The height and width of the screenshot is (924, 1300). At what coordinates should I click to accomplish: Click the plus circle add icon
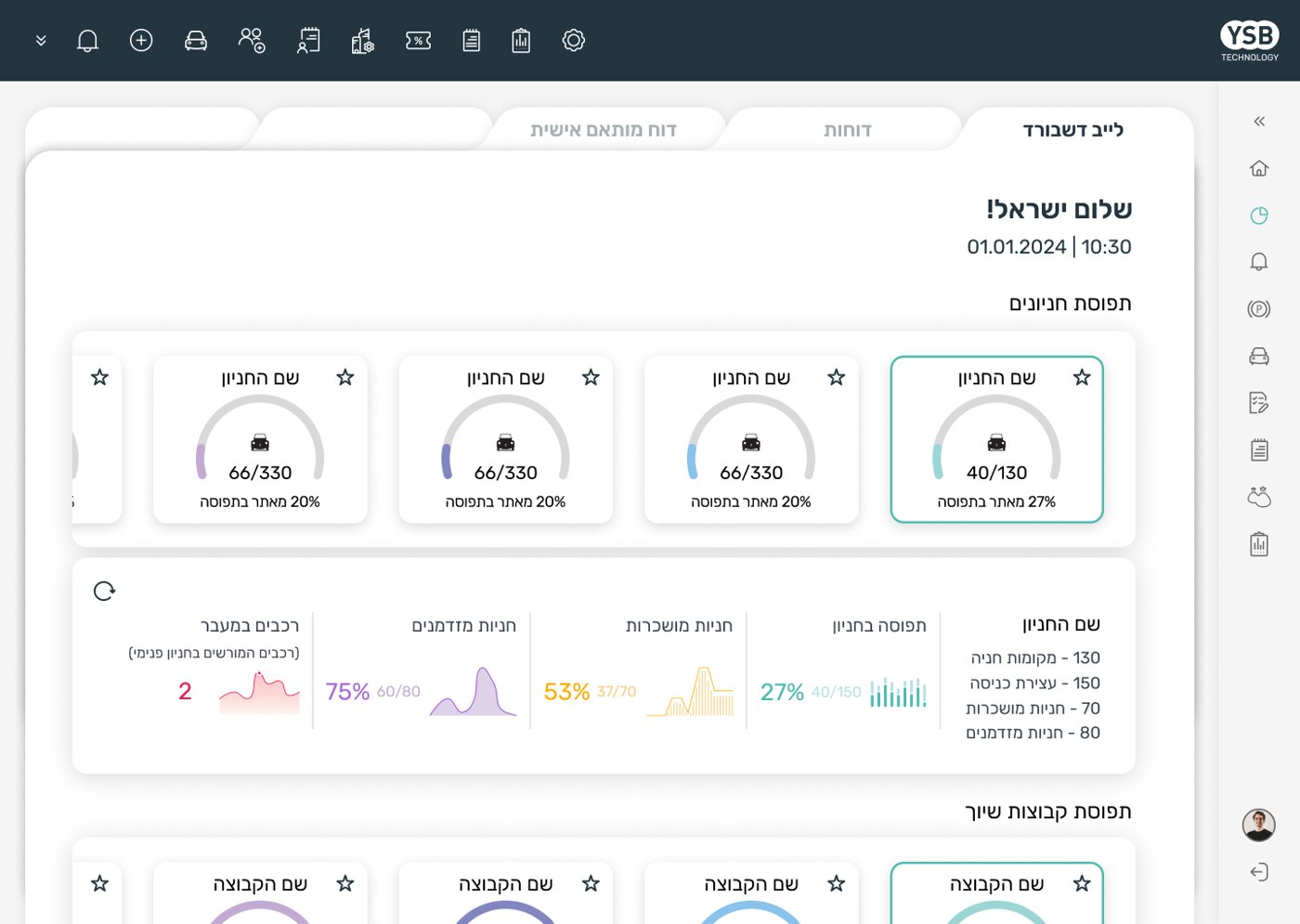coord(141,40)
